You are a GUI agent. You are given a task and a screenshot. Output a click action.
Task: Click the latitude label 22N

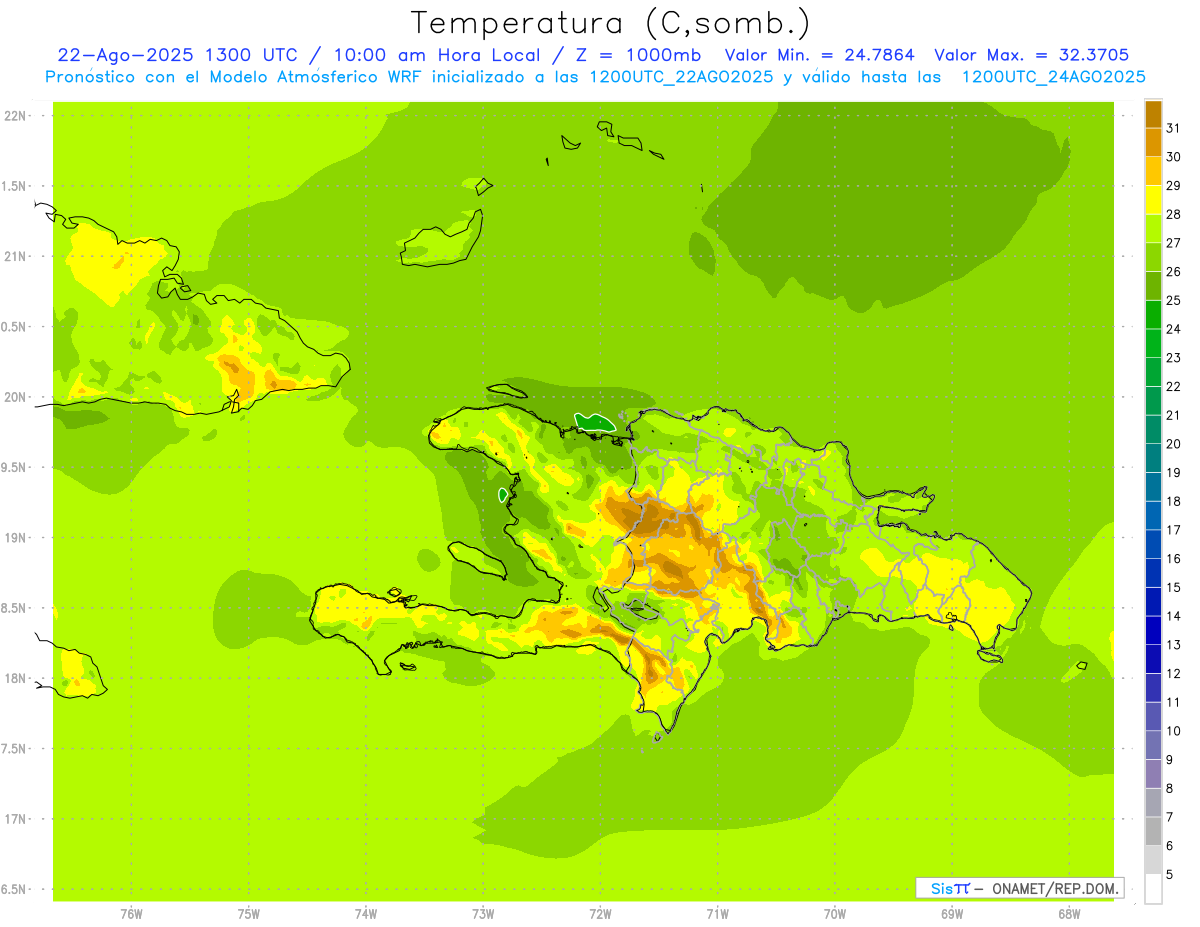coord(15,115)
